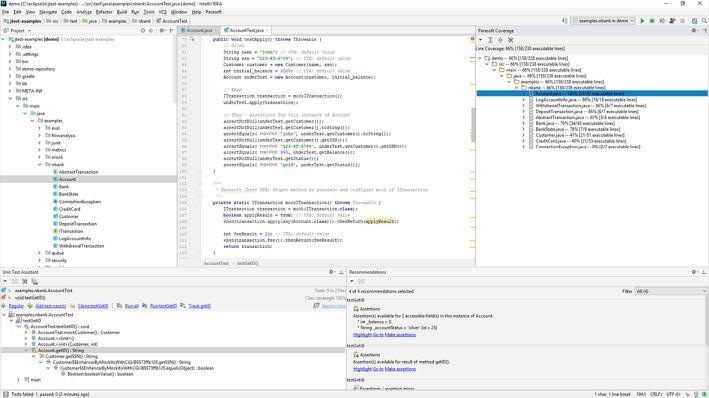Open the Filter All (4) dropdown in Recommendations

tap(671, 291)
